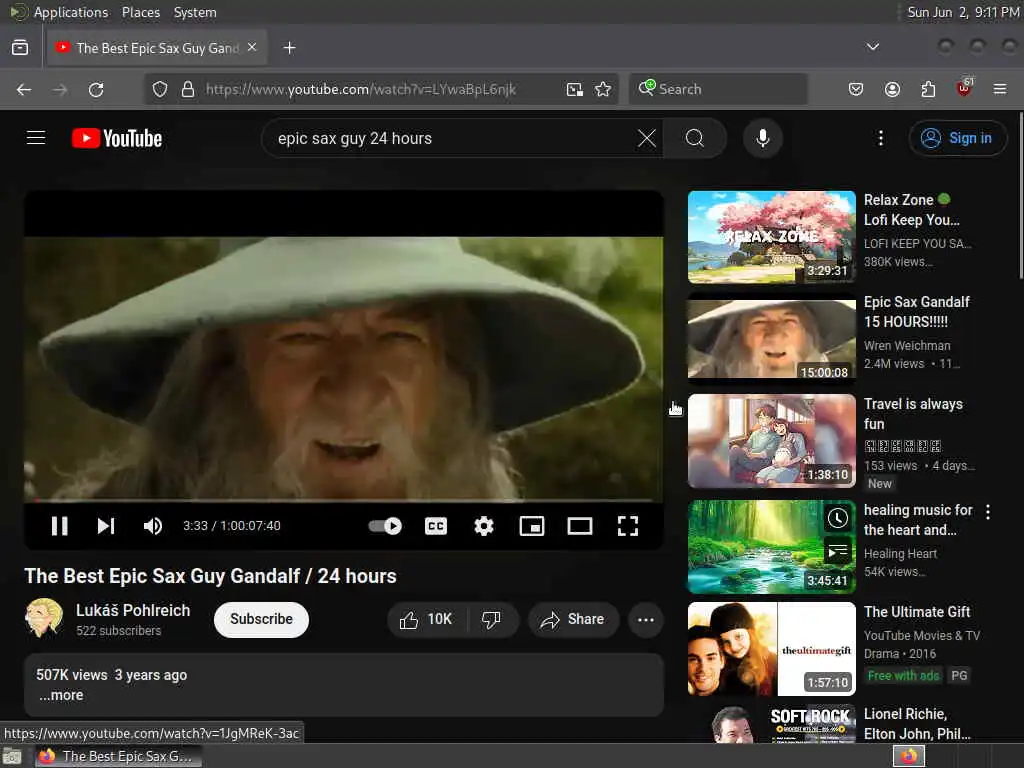The width and height of the screenshot is (1024, 768).
Task: Open video settings gear
Action: point(484,526)
